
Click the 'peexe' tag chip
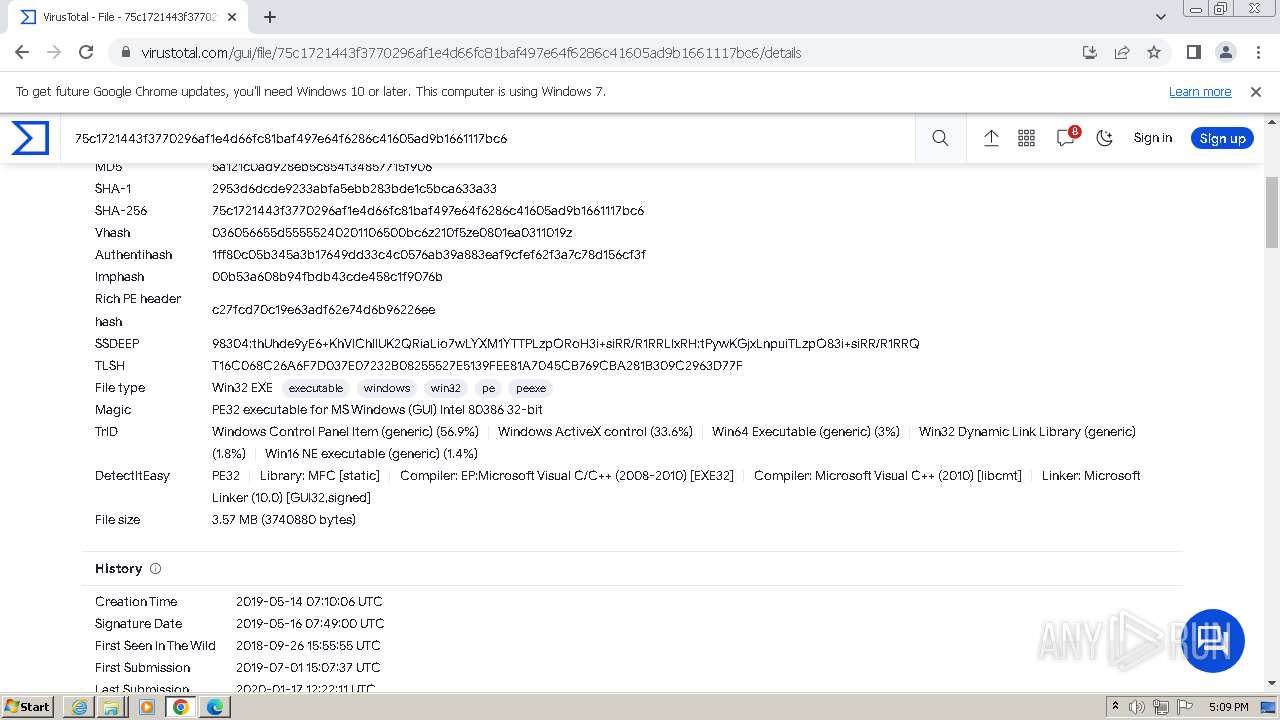coord(531,388)
